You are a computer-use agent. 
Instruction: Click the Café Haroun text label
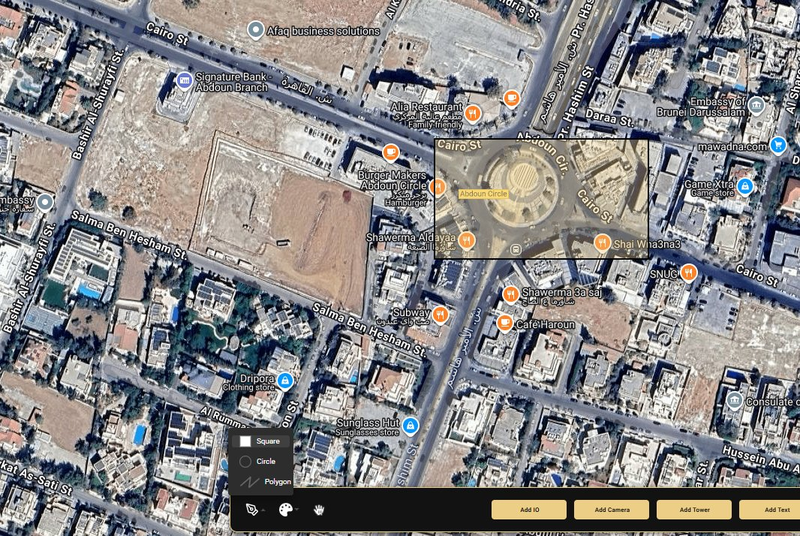click(545, 324)
